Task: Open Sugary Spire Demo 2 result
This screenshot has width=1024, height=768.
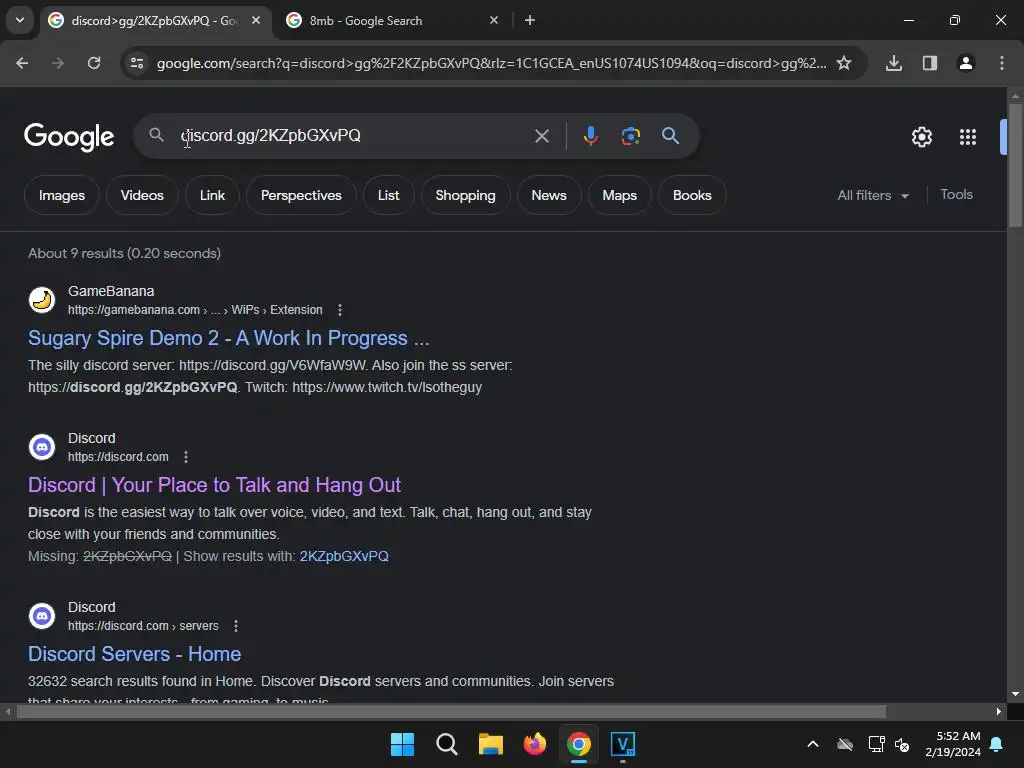Action: 229,338
